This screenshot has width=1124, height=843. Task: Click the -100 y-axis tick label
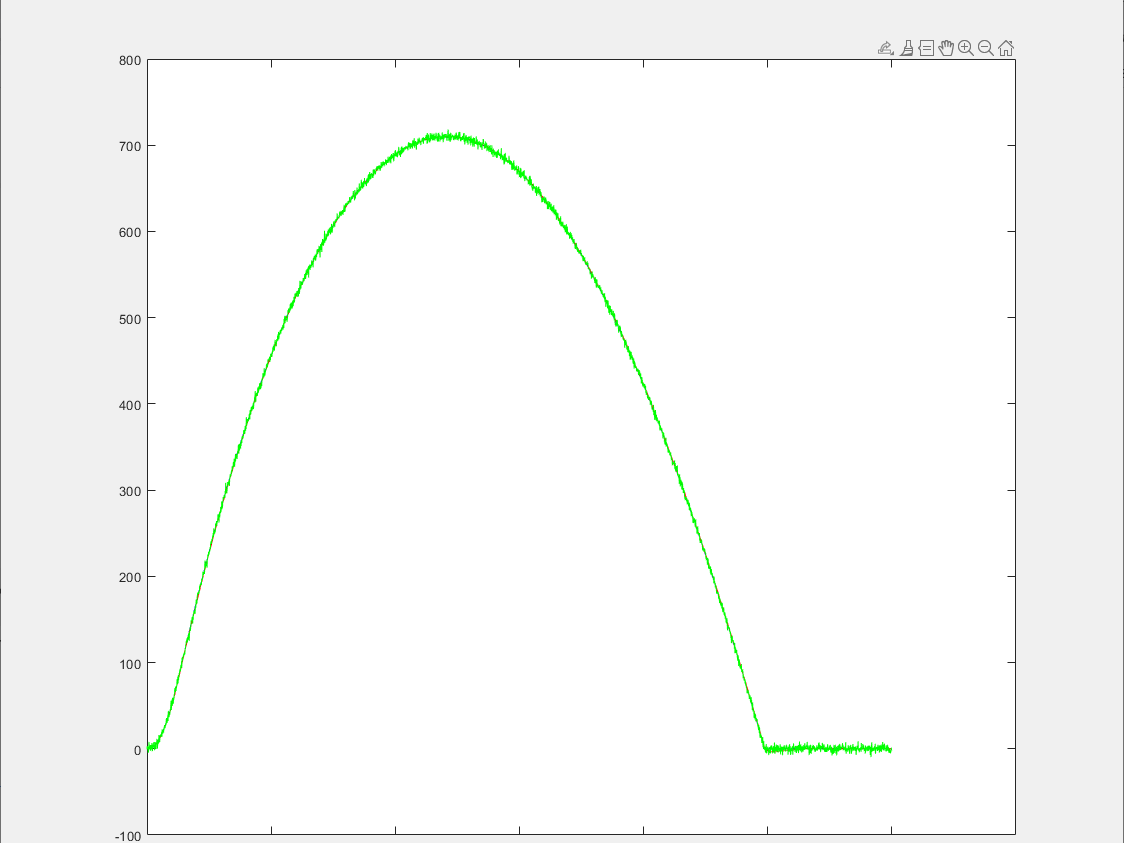tap(127, 835)
